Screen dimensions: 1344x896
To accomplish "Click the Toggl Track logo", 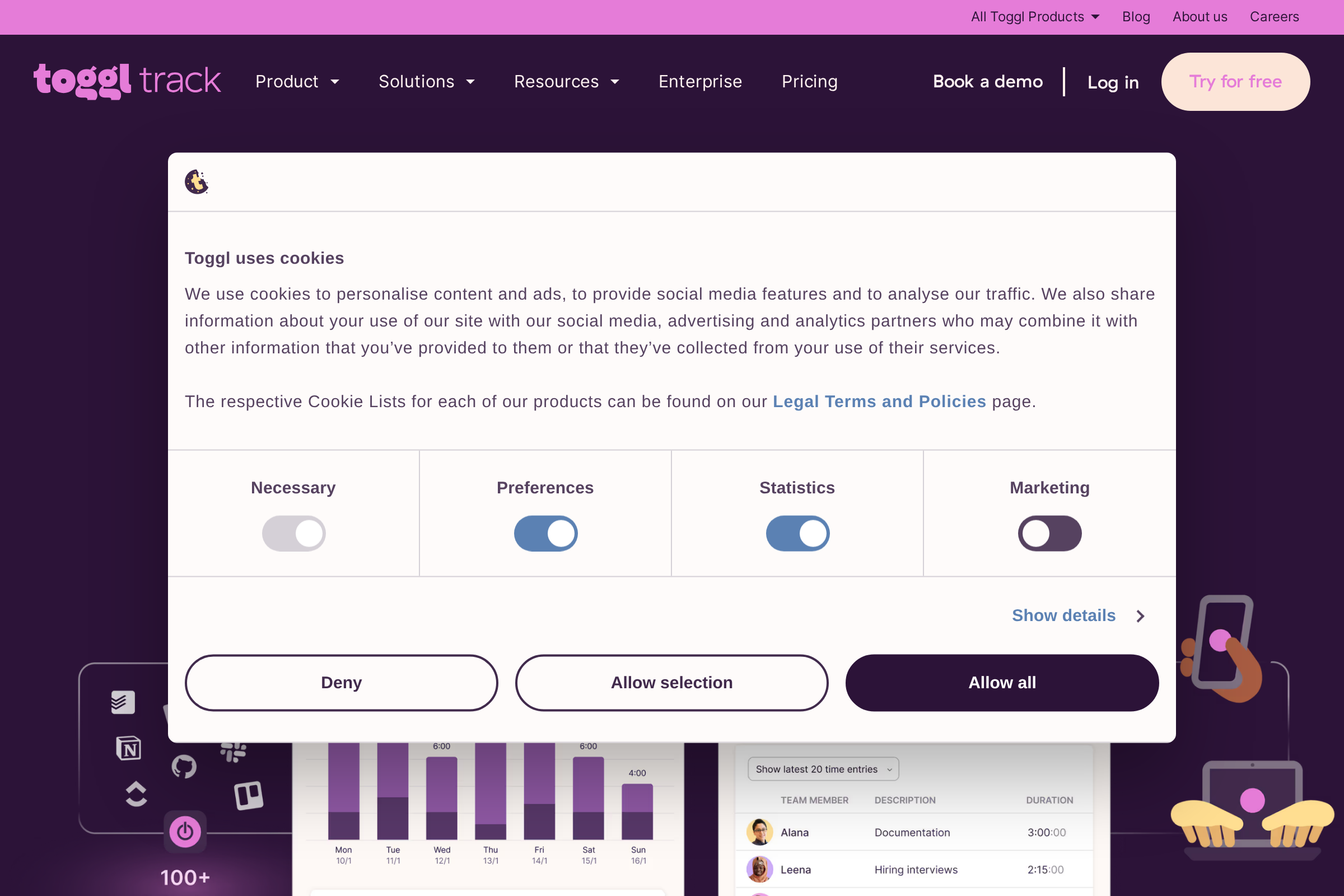I will [x=128, y=81].
